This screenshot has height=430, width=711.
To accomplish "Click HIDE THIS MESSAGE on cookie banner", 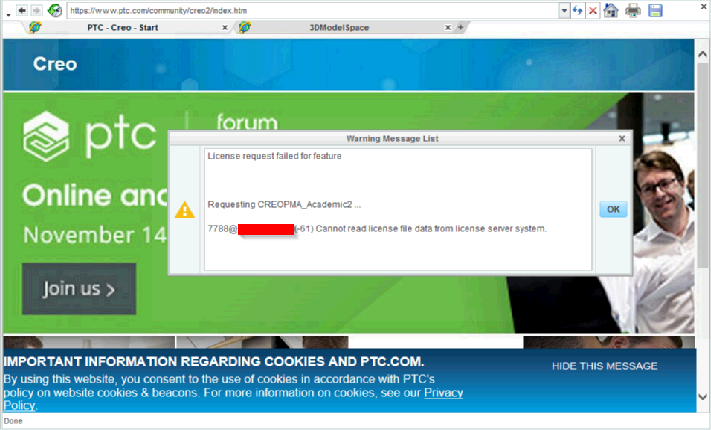I will [604, 366].
